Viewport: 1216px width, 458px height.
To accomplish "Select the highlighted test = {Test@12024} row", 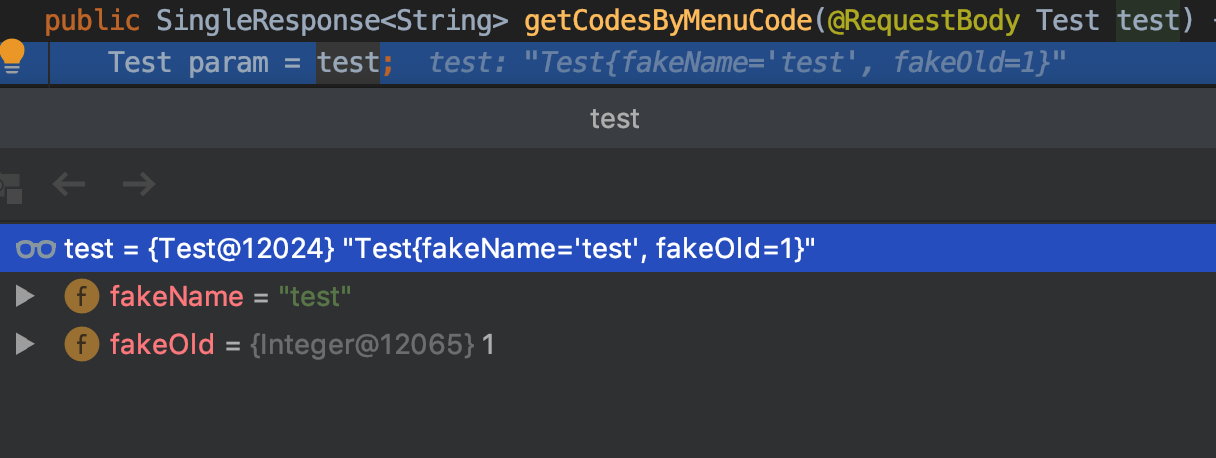I will [x=608, y=248].
